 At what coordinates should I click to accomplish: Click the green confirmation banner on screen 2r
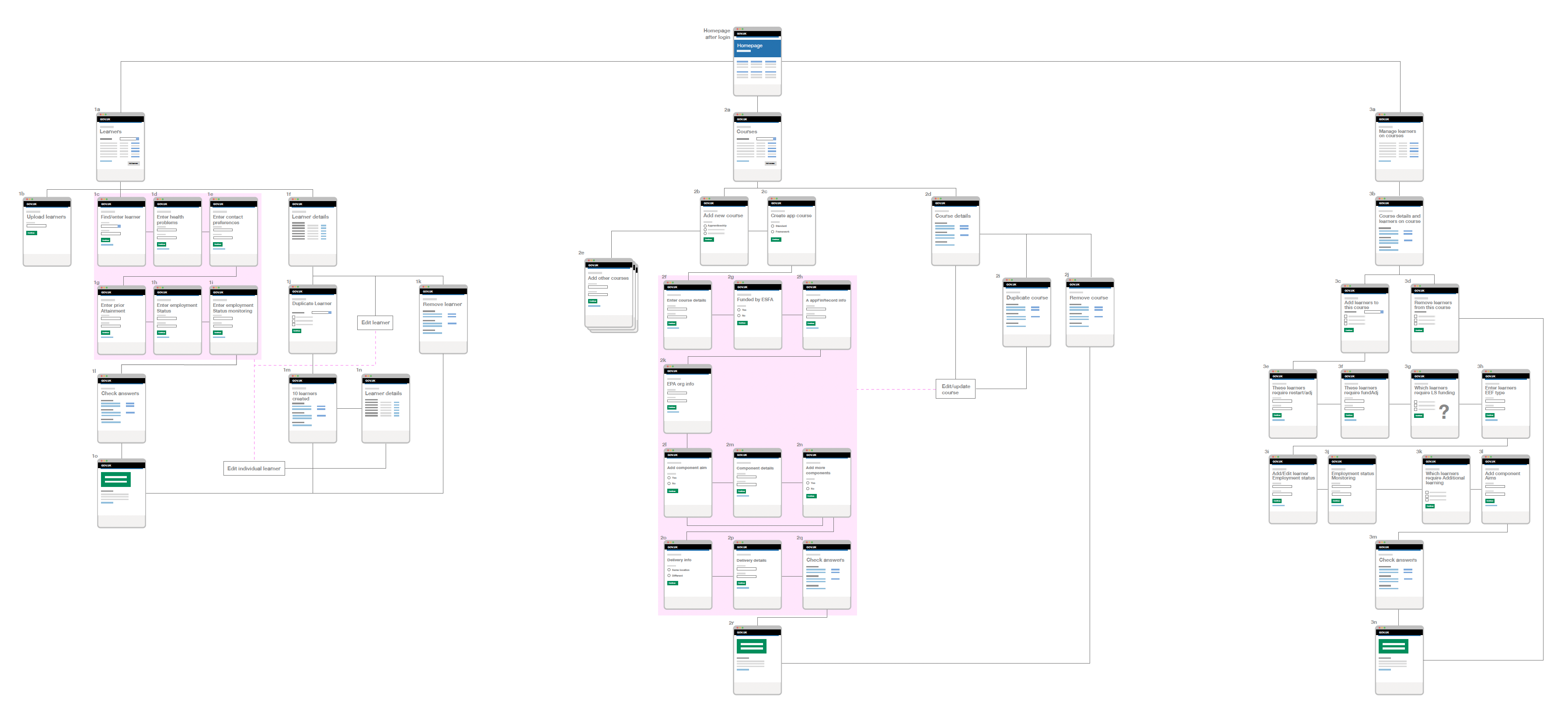tap(751, 646)
